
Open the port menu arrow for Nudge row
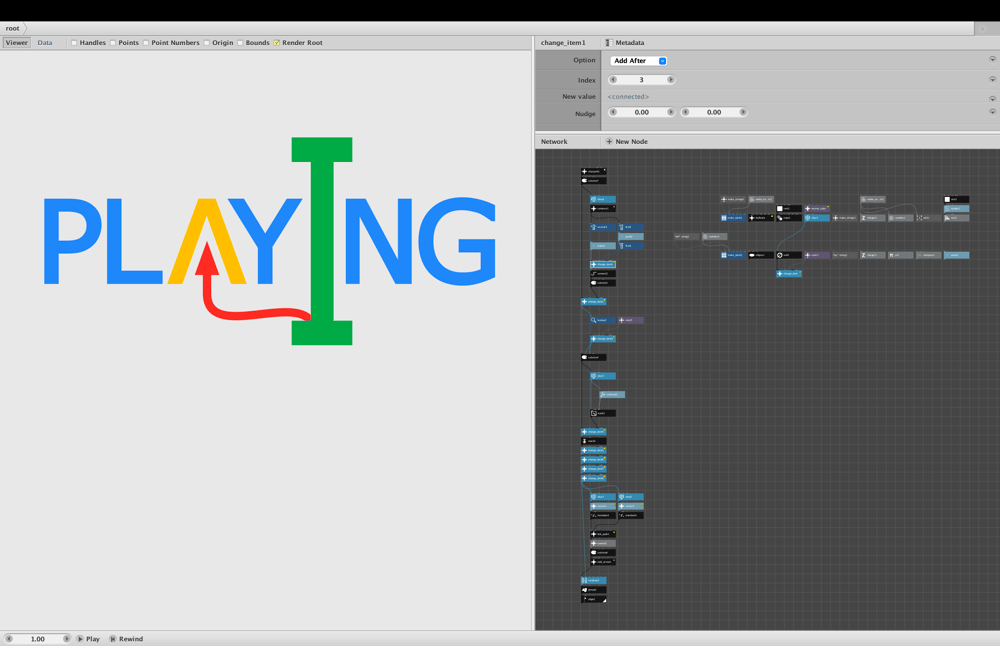992,112
